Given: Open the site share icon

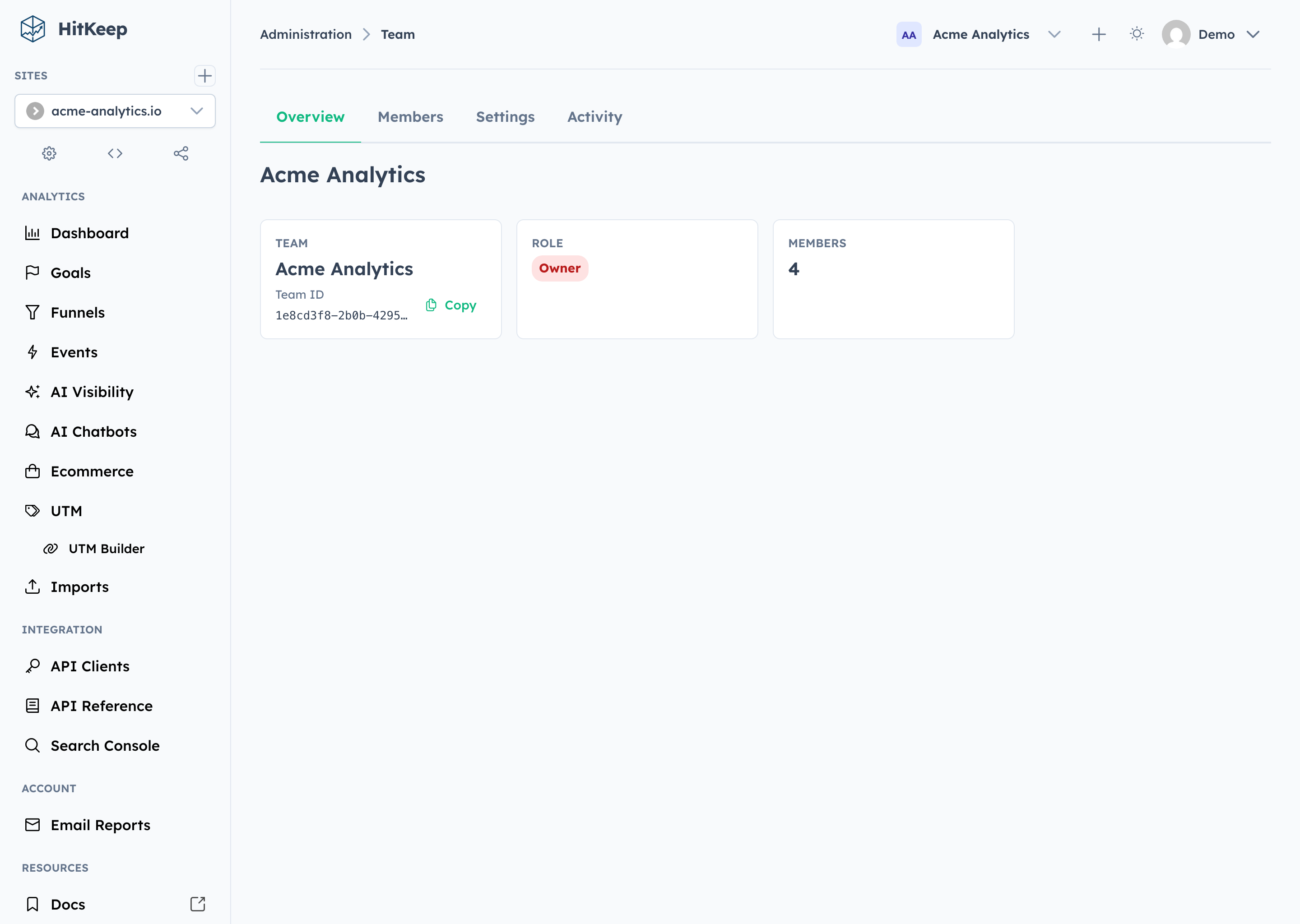Looking at the screenshot, I should click(x=181, y=153).
